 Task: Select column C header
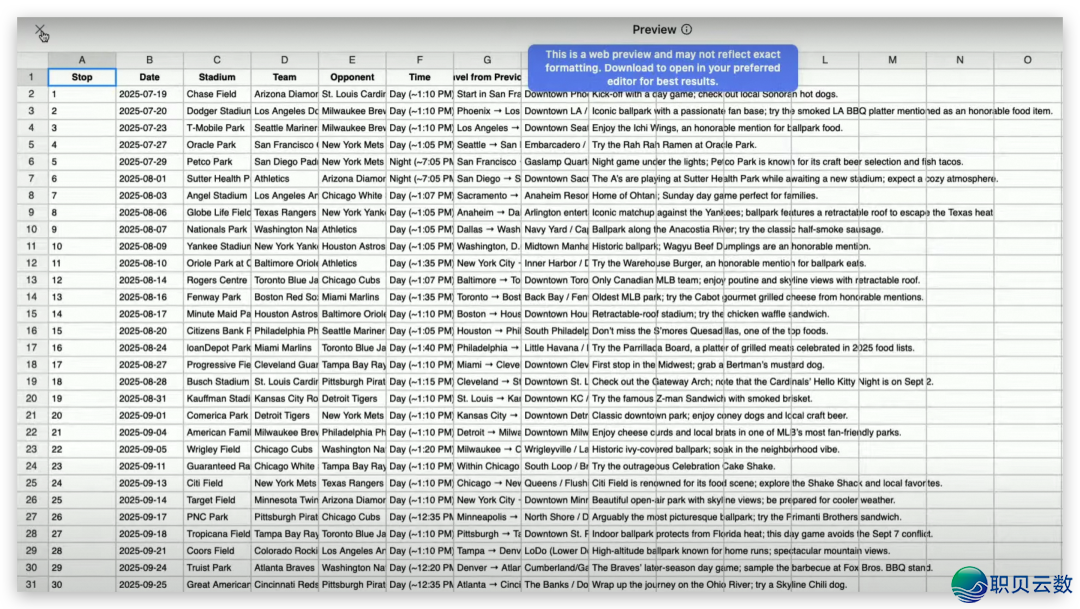[x=217, y=60]
